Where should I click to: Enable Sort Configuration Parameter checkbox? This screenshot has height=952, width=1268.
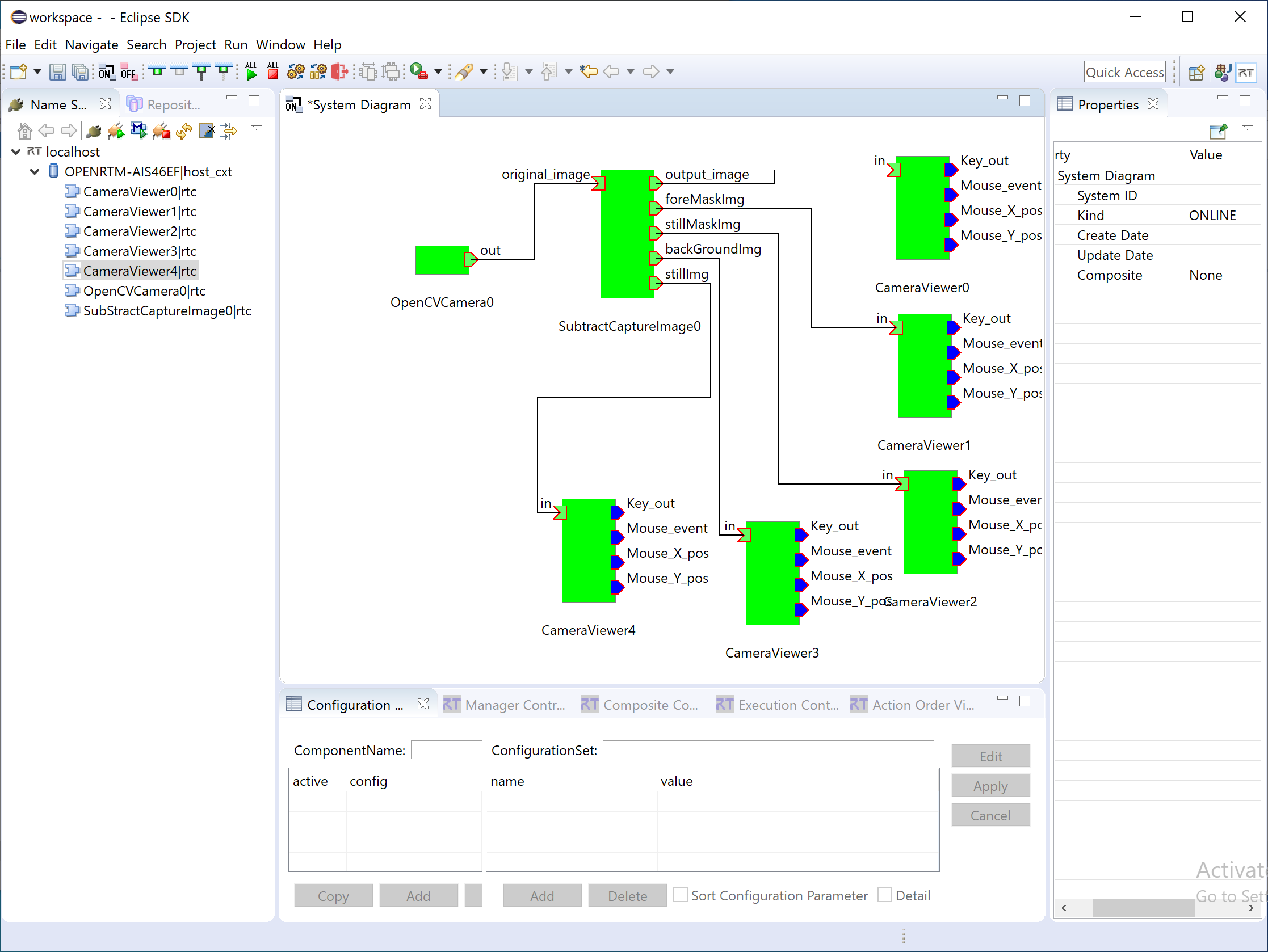coord(680,895)
